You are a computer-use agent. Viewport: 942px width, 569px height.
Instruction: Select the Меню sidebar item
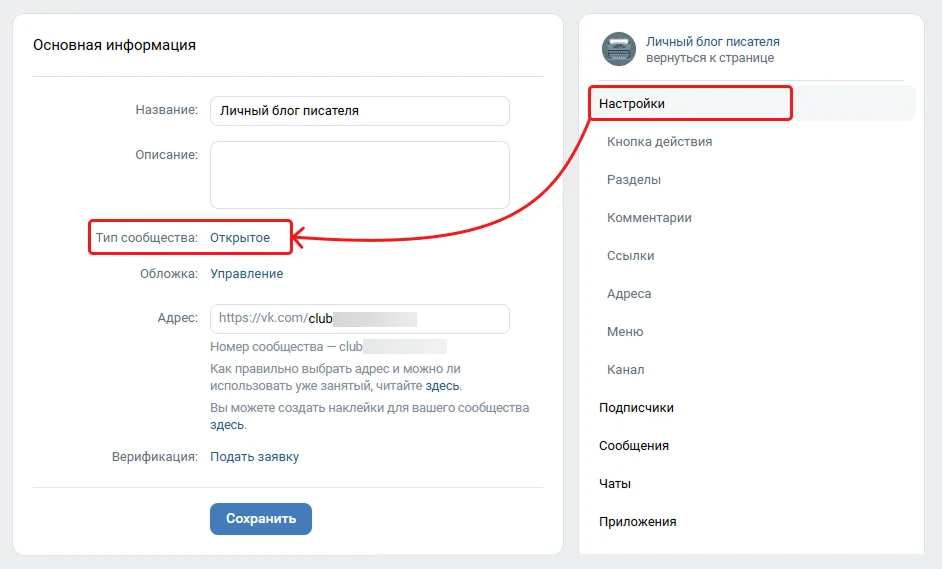click(x=625, y=332)
